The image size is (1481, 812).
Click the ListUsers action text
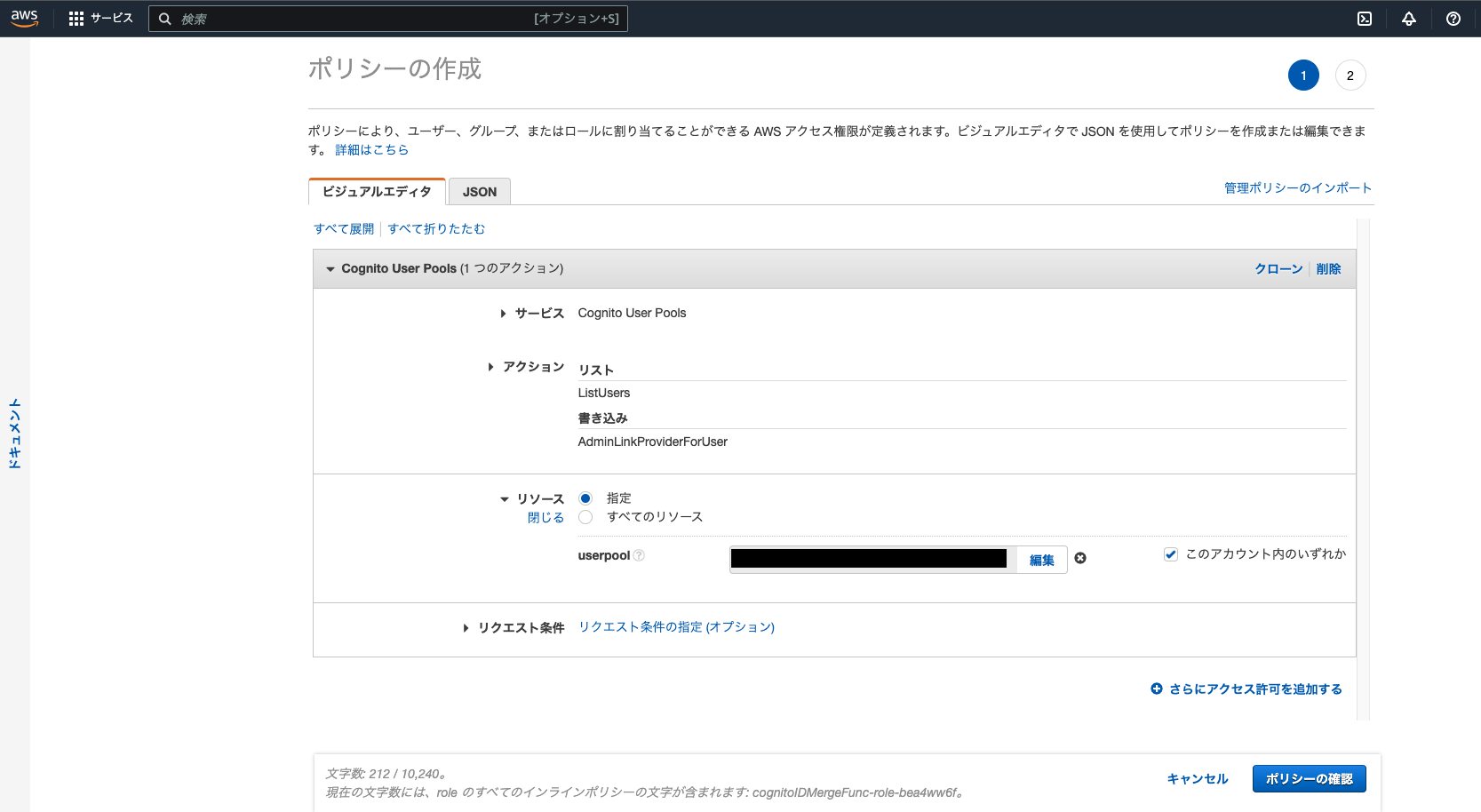pos(604,394)
